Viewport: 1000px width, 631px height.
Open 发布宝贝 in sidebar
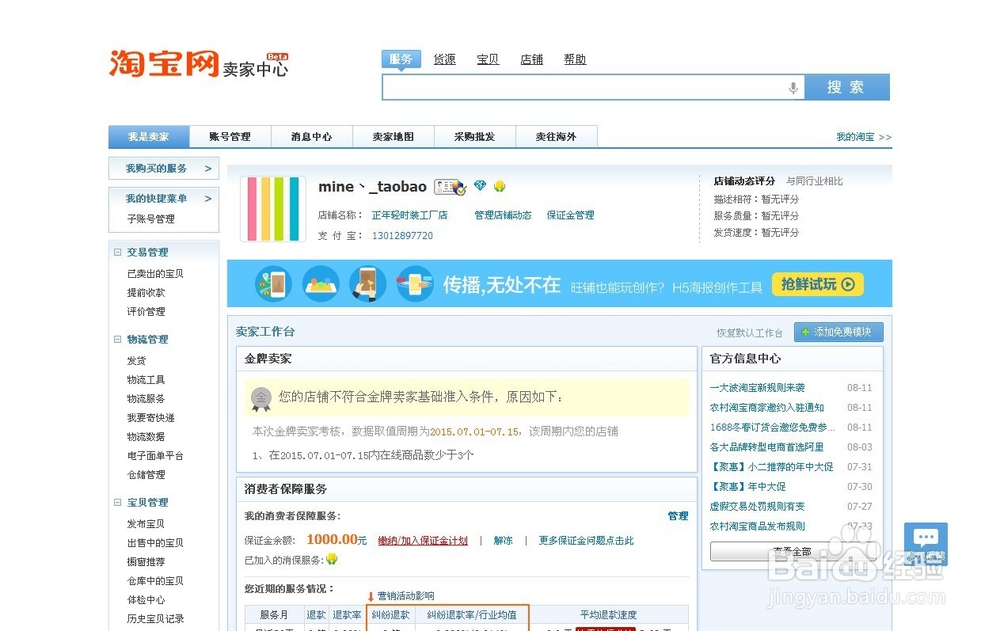click(x=146, y=524)
